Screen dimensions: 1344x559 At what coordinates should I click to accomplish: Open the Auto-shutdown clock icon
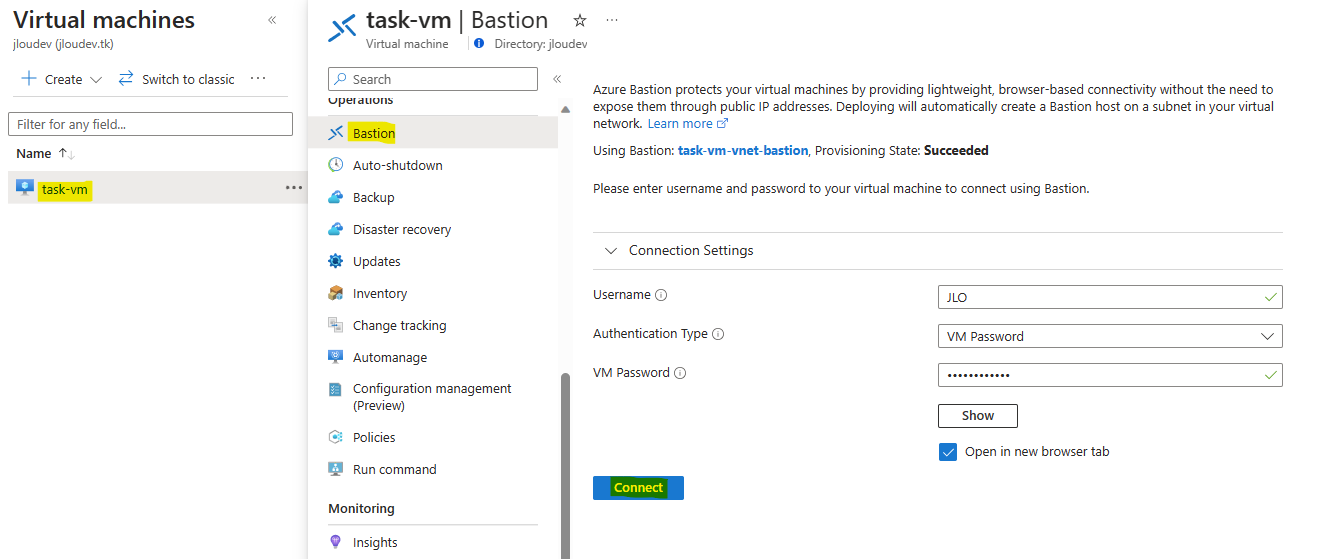click(x=336, y=165)
